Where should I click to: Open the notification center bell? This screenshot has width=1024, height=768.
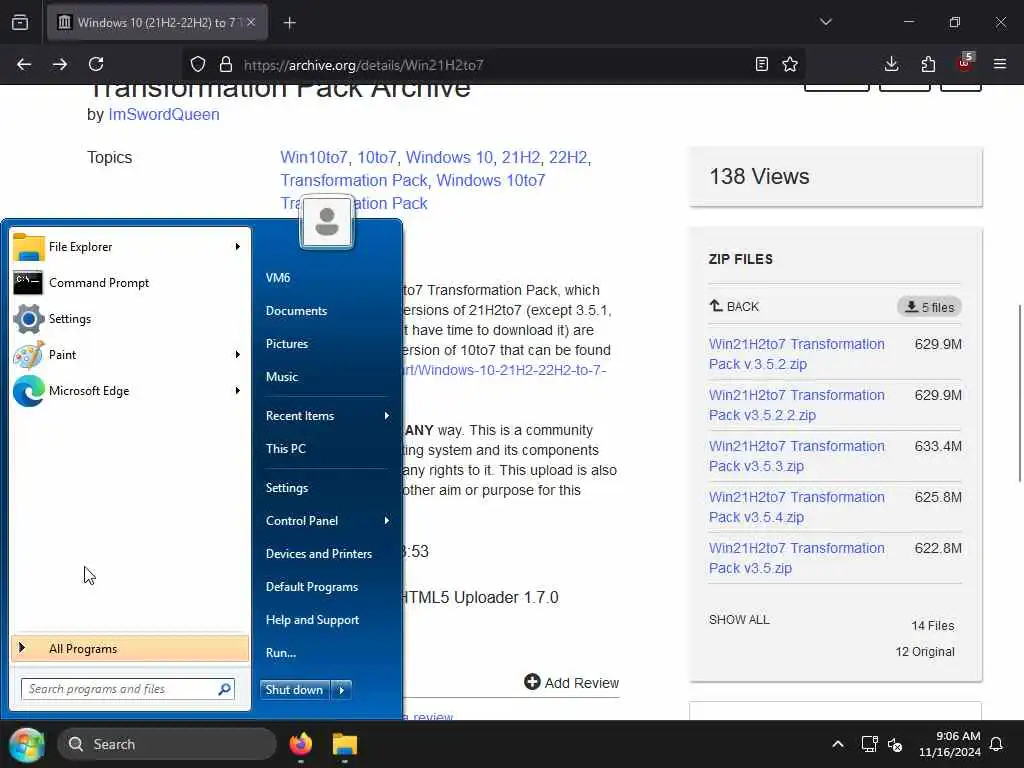pos(997,744)
